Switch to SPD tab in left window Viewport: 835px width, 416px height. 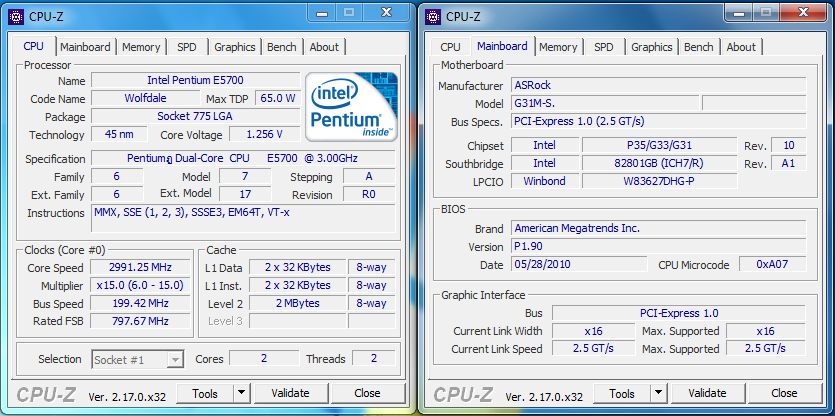point(187,47)
